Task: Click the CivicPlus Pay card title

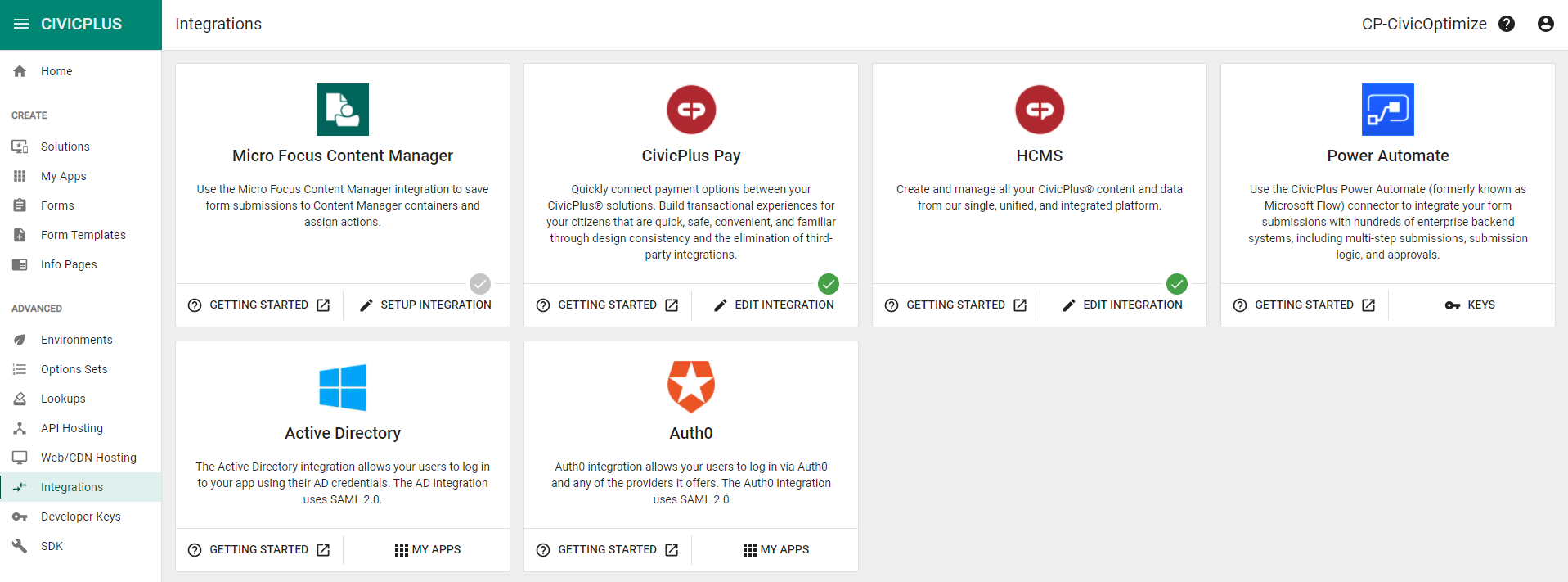Action: click(691, 156)
